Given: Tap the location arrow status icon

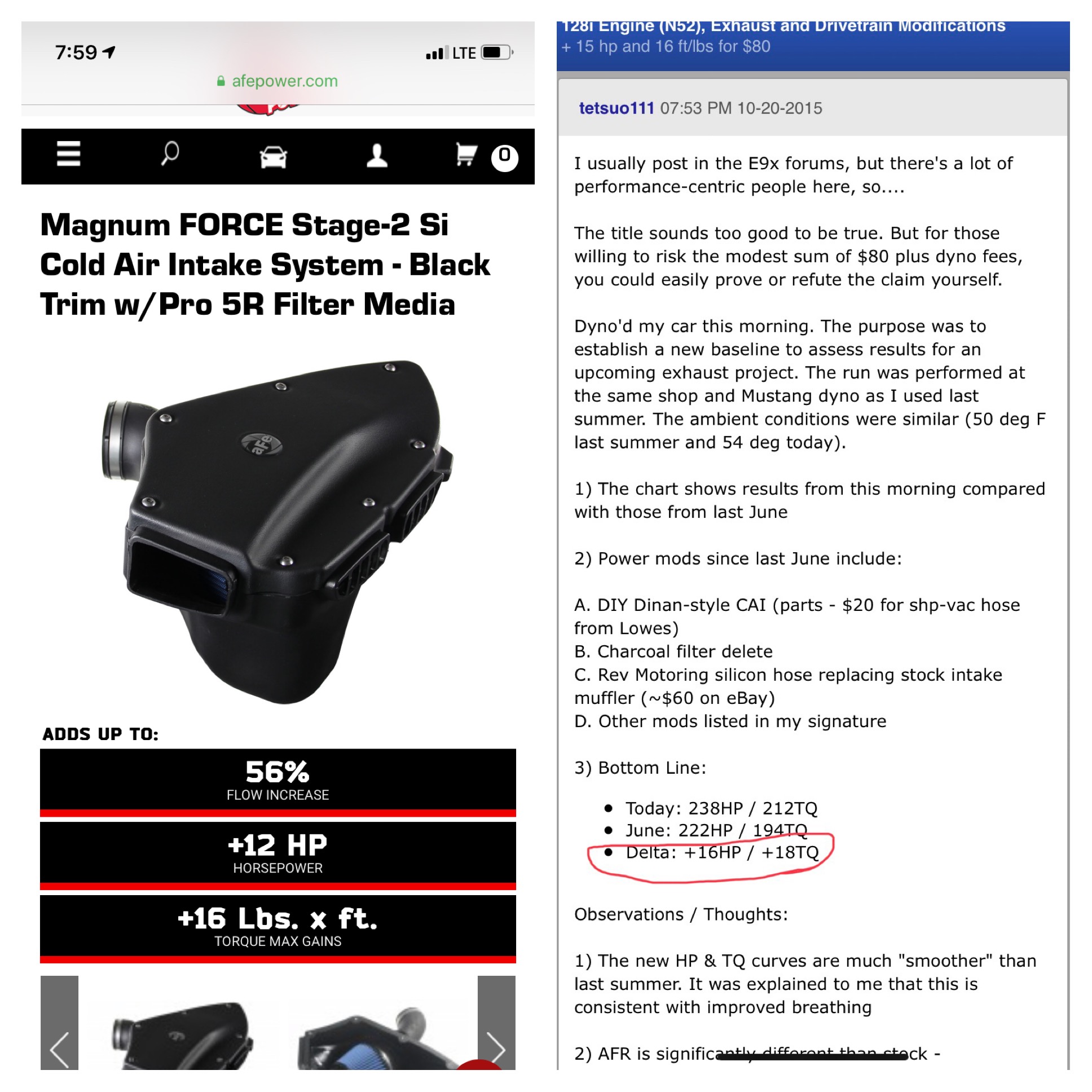Looking at the screenshot, I should pyautogui.click(x=109, y=52).
